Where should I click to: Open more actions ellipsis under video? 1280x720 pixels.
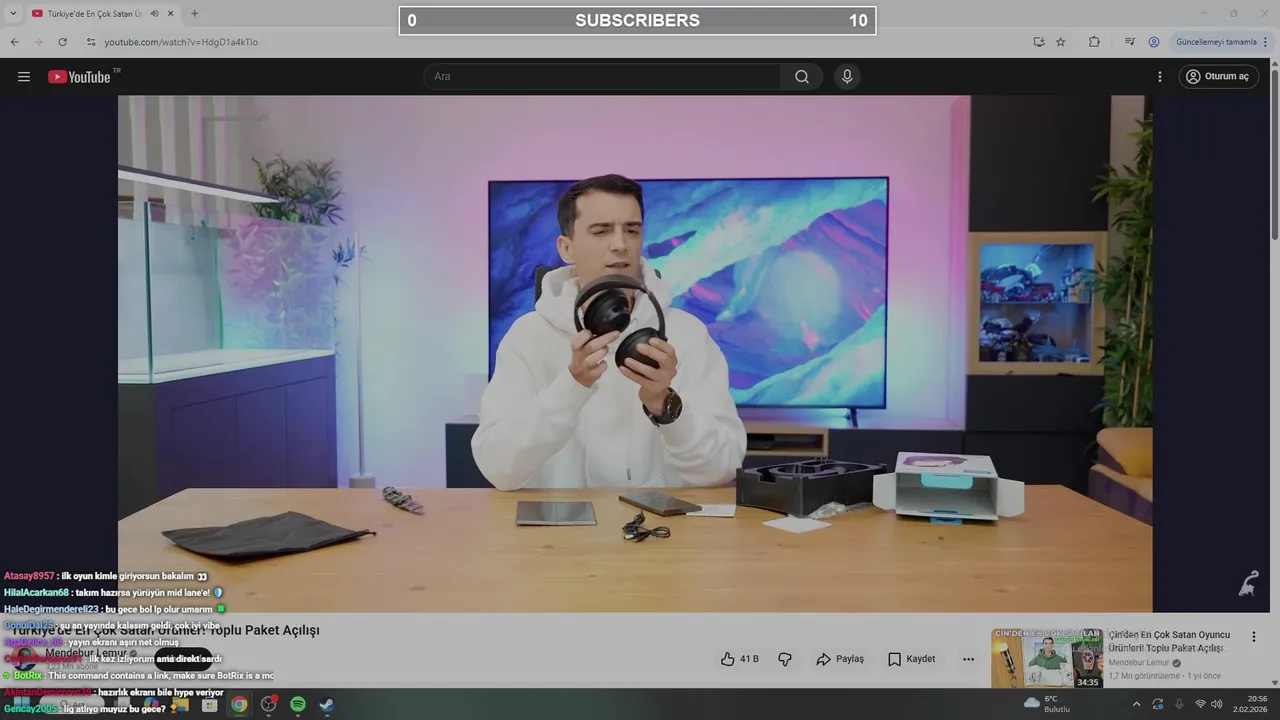(968, 659)
